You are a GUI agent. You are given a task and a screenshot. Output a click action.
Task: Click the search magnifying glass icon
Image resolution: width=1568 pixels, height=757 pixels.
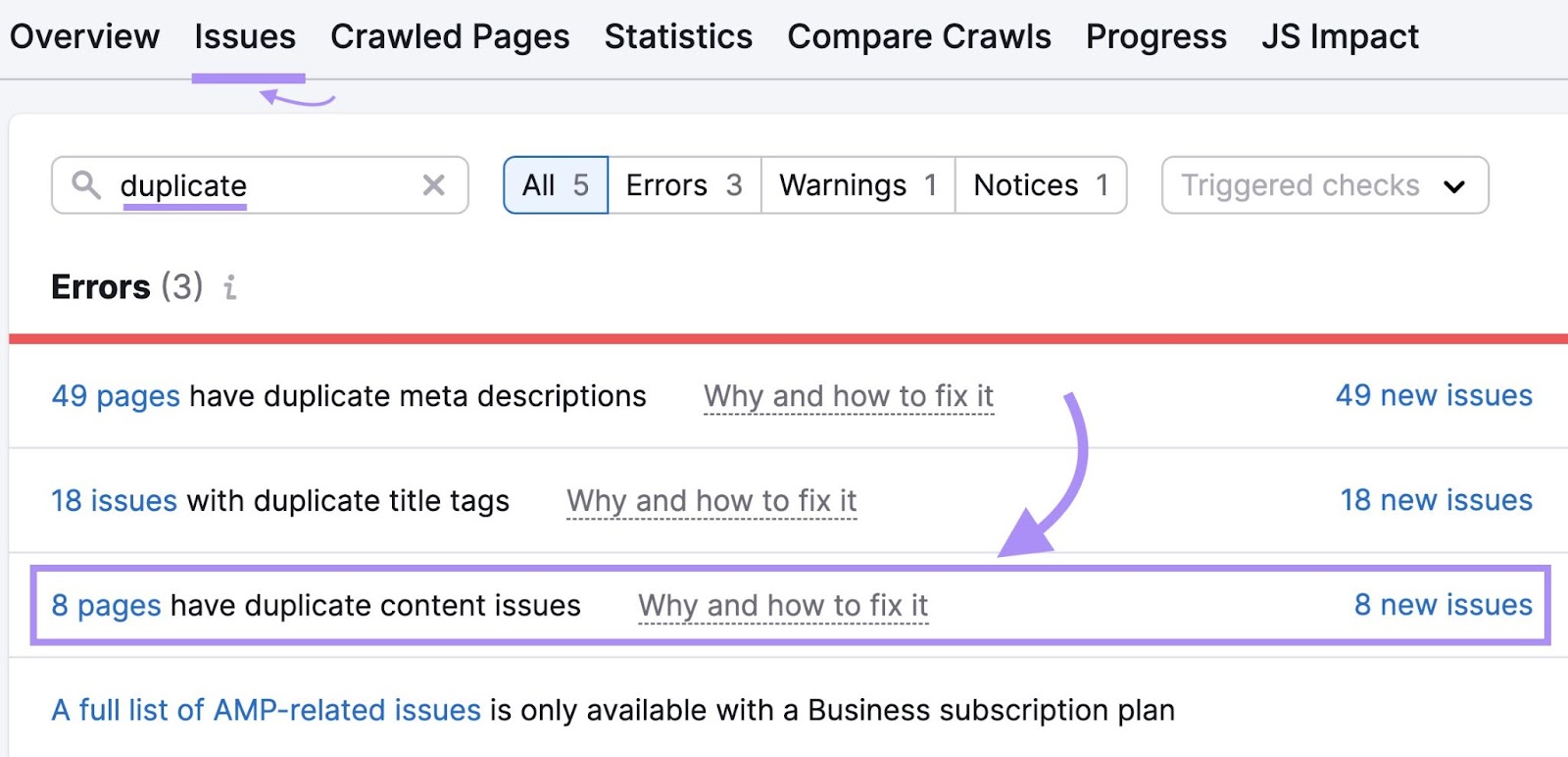86,185
